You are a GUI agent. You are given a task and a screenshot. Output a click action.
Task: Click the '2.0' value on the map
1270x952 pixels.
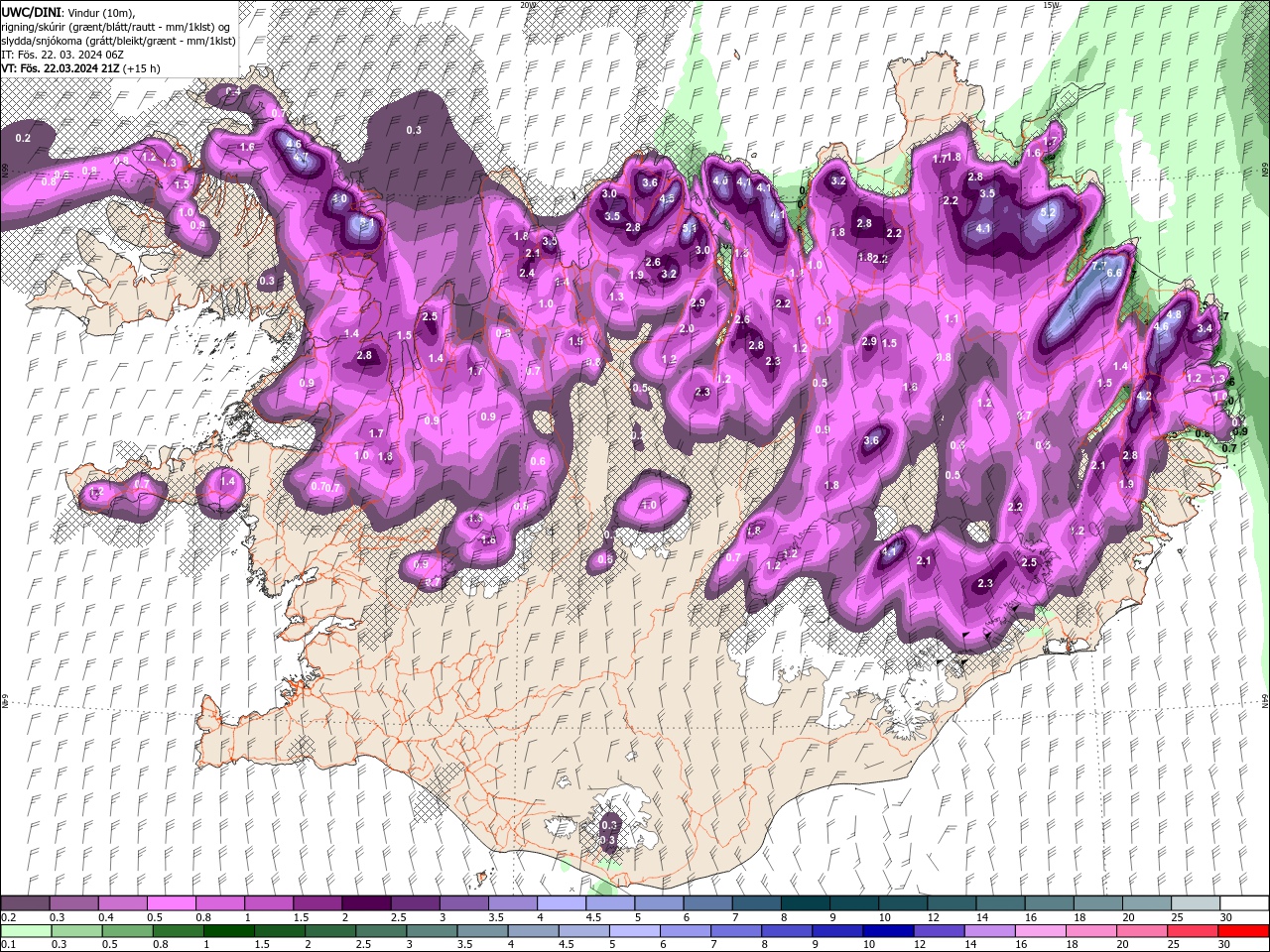(x=687, y=329)
